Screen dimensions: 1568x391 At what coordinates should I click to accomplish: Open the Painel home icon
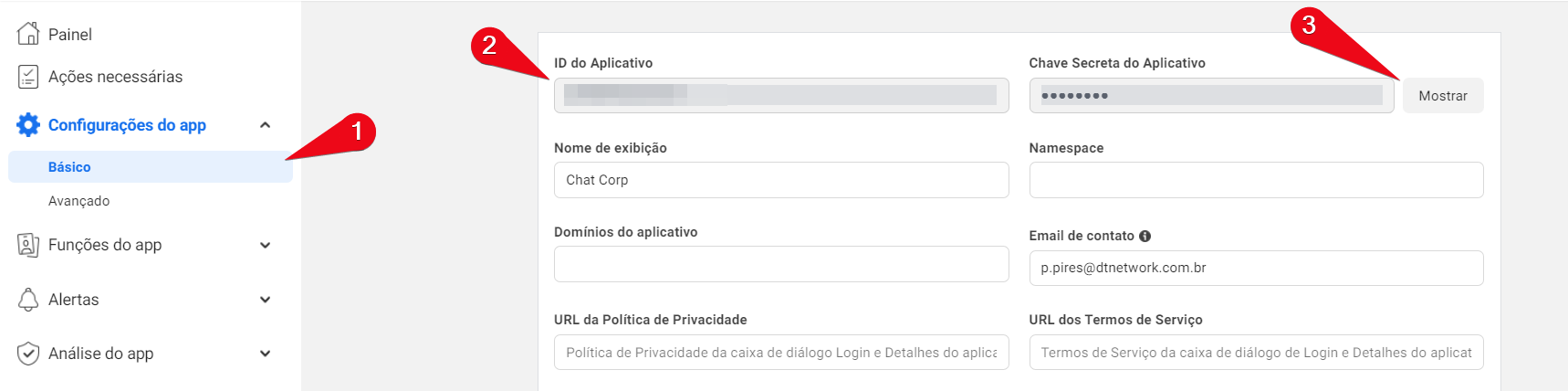[28, 34]
